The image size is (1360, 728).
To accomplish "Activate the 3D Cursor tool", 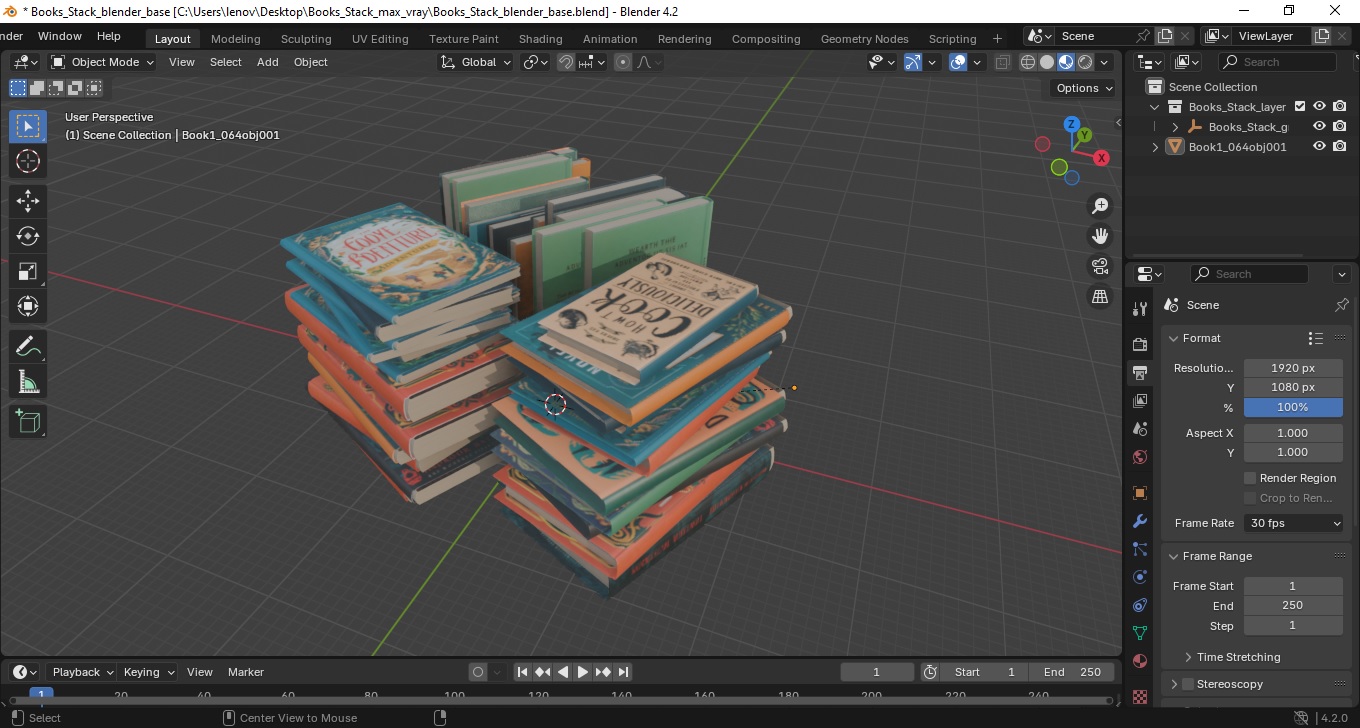I will [x=28, y=161].
